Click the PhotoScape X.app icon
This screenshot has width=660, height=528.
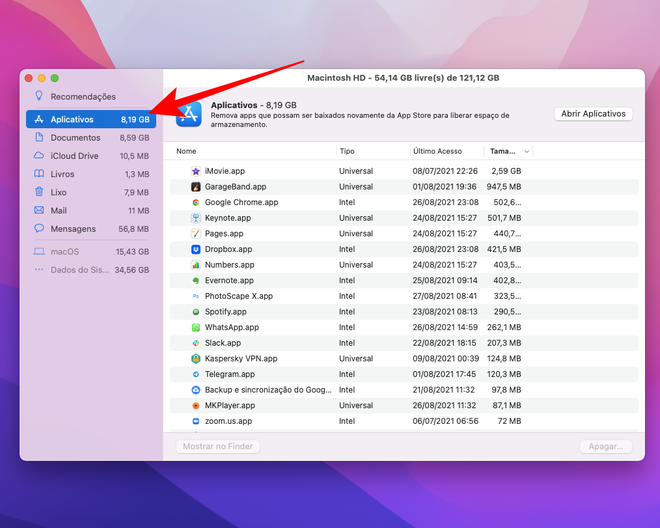click(196, 296)
